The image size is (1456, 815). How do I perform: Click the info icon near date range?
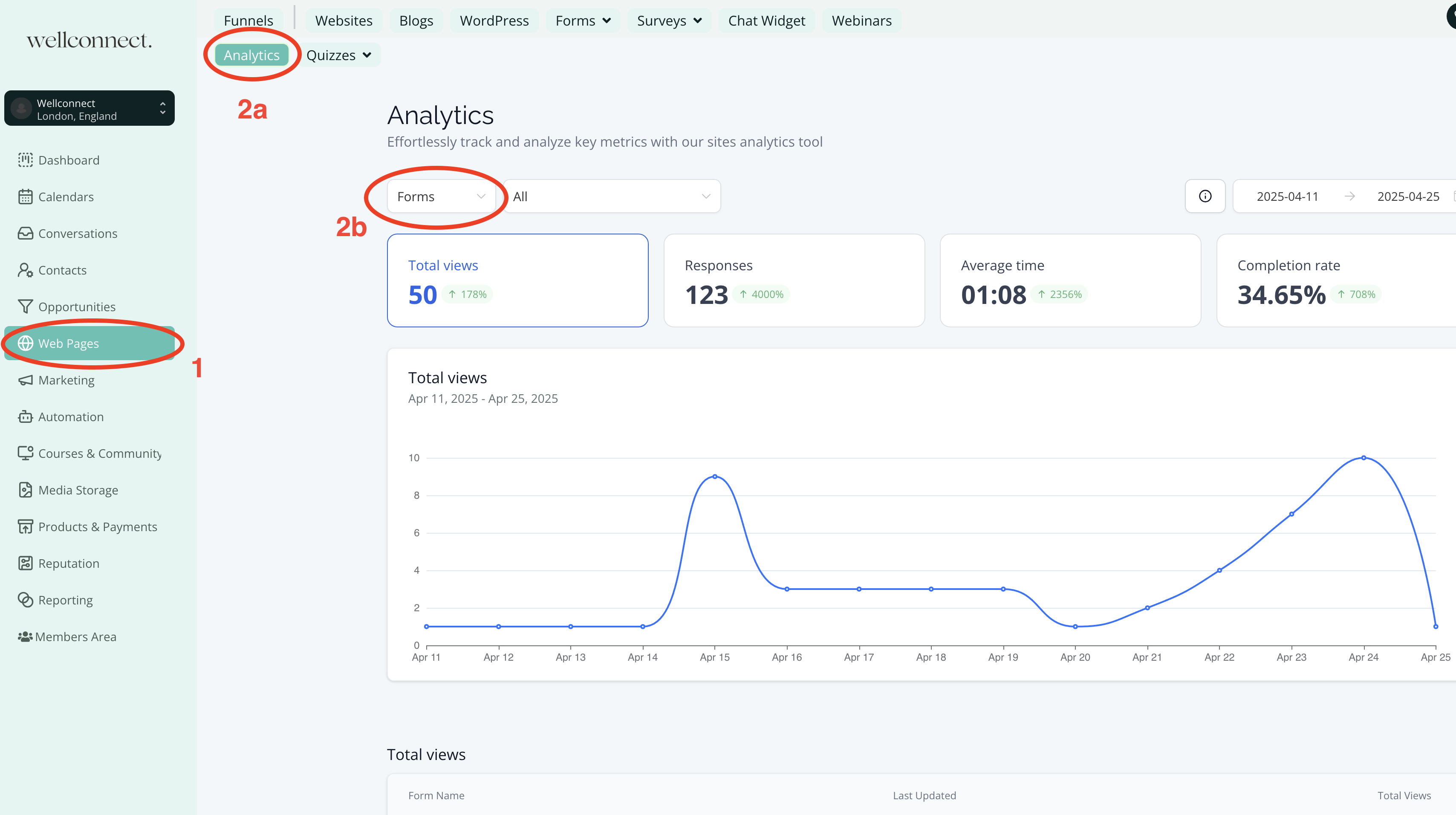click(x=1205, y=196)
